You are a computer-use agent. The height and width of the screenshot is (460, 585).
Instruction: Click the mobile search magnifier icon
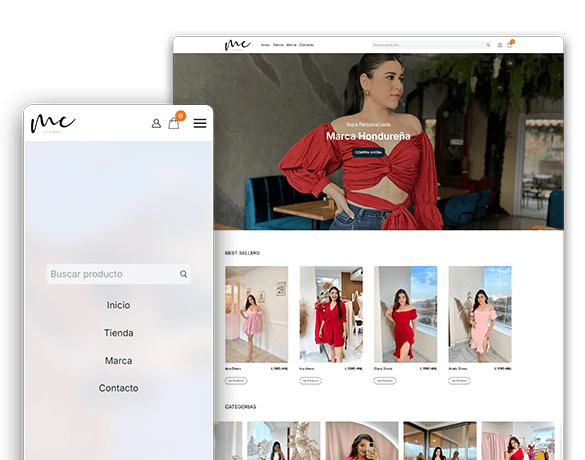coord(183,274)
